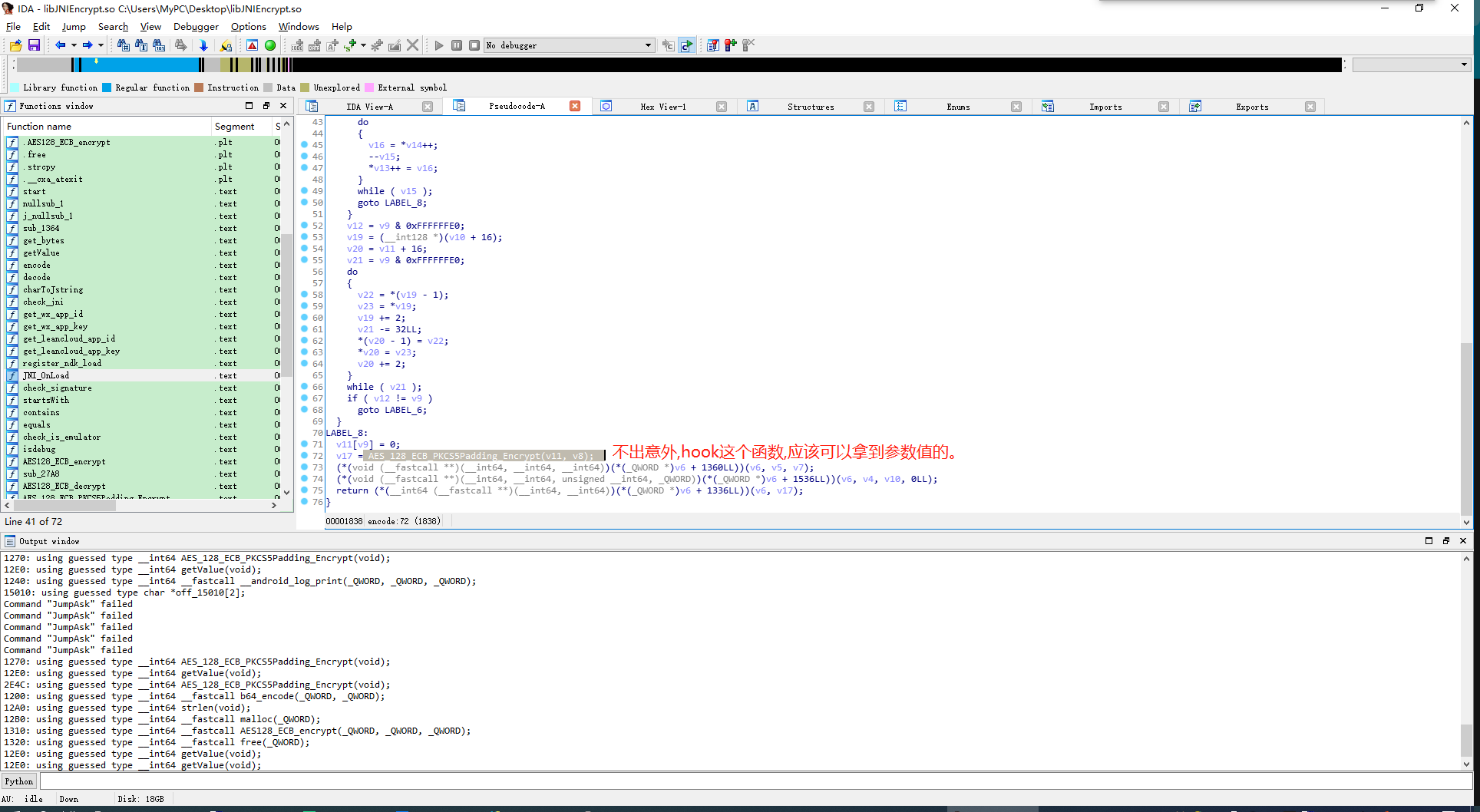Click the first binoculars search icon

click(x=123, y=45)
